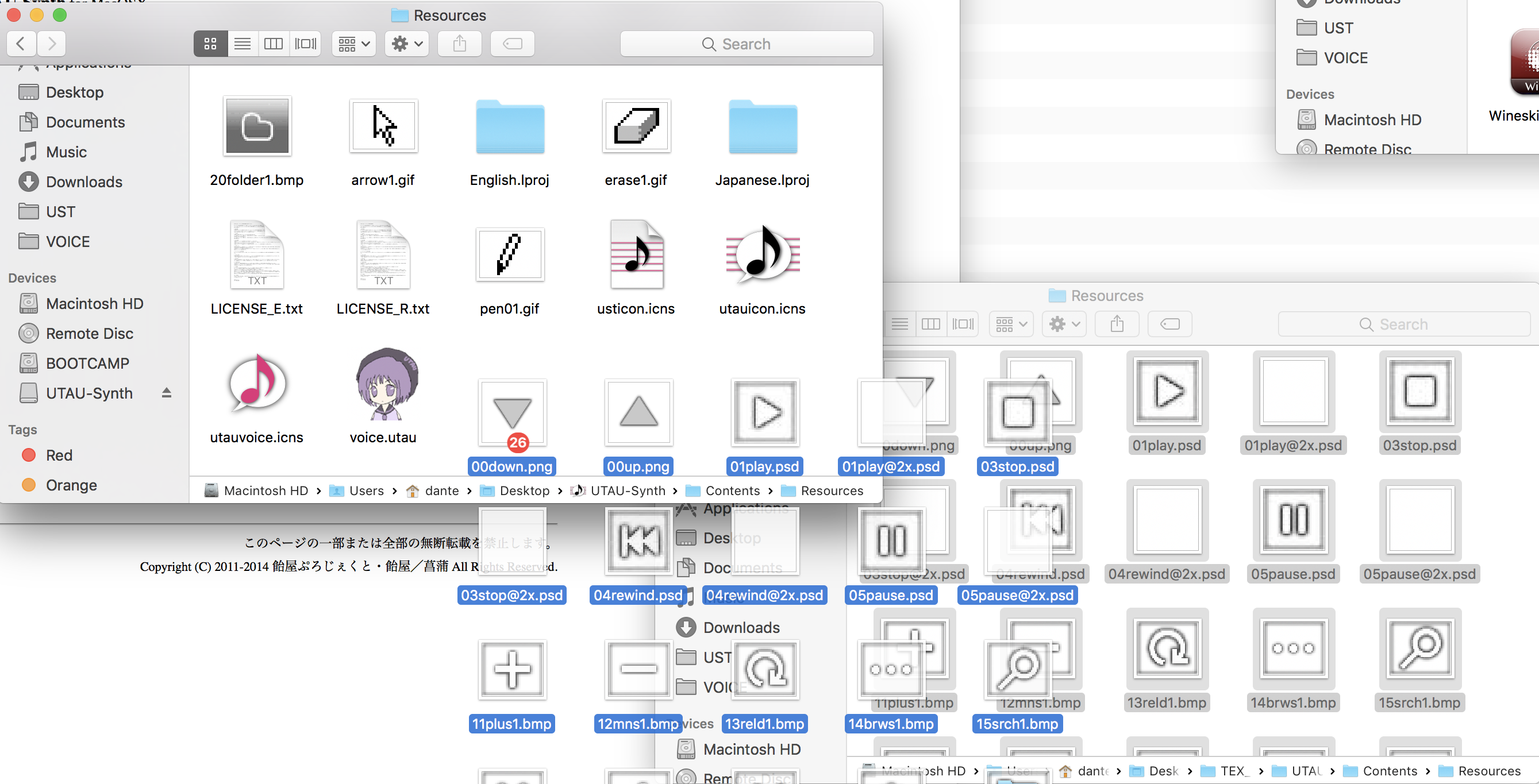This screenshot has height=784, width=1539.
Task: Select the usticon.icns file icon
Action: 636,255
